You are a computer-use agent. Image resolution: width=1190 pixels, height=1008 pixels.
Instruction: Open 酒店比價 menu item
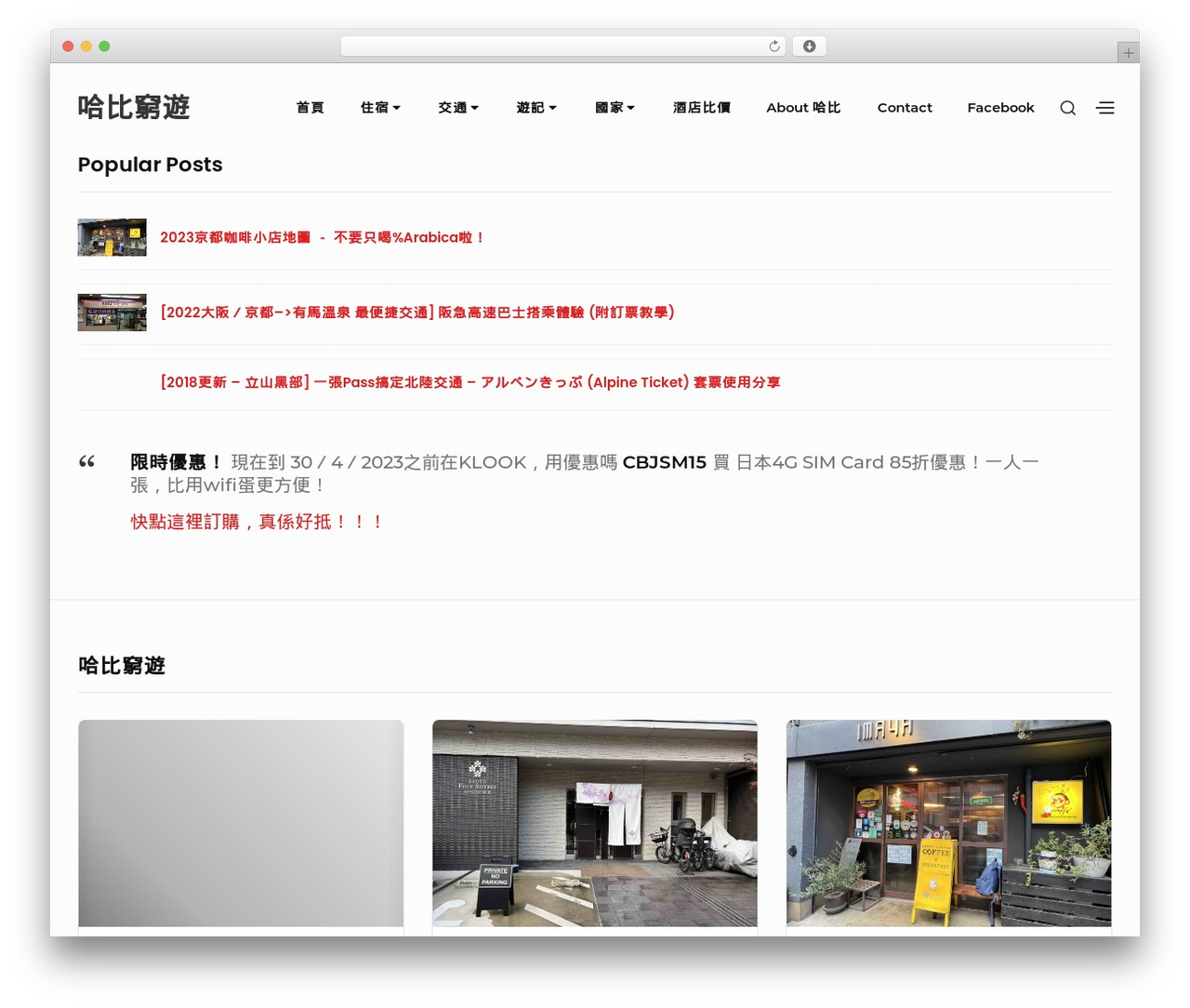tap(701, 108)
